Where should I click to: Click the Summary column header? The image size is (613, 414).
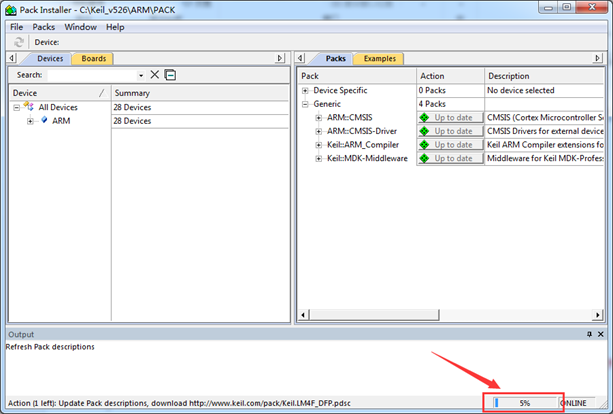tap(200, 93)
